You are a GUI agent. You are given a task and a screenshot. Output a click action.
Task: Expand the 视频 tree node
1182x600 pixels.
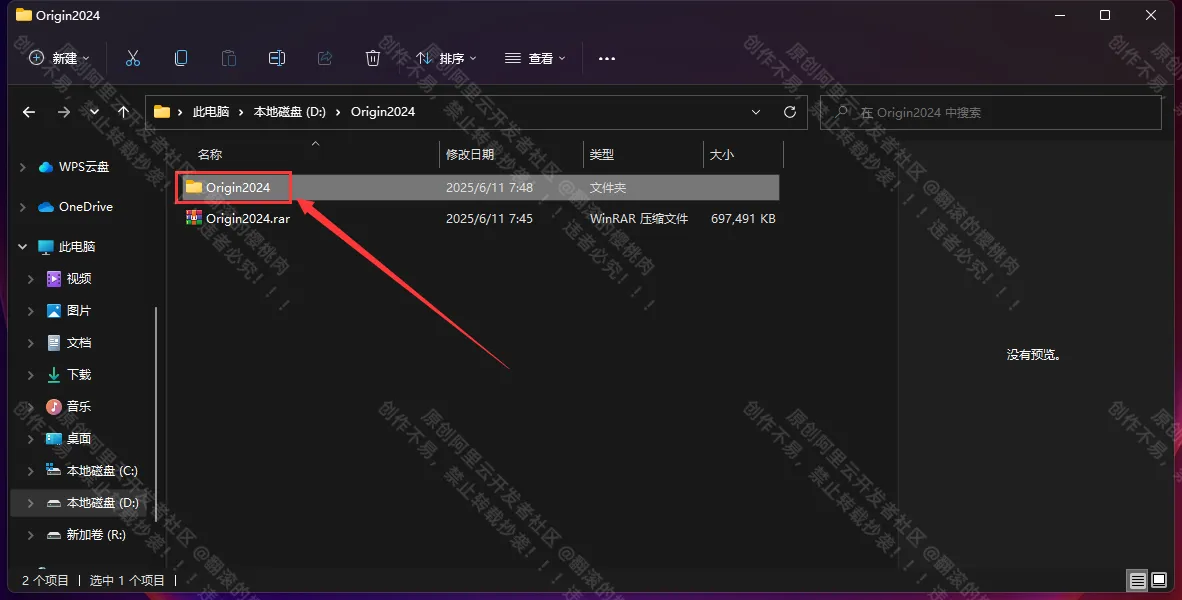click(x=31, y=279)
